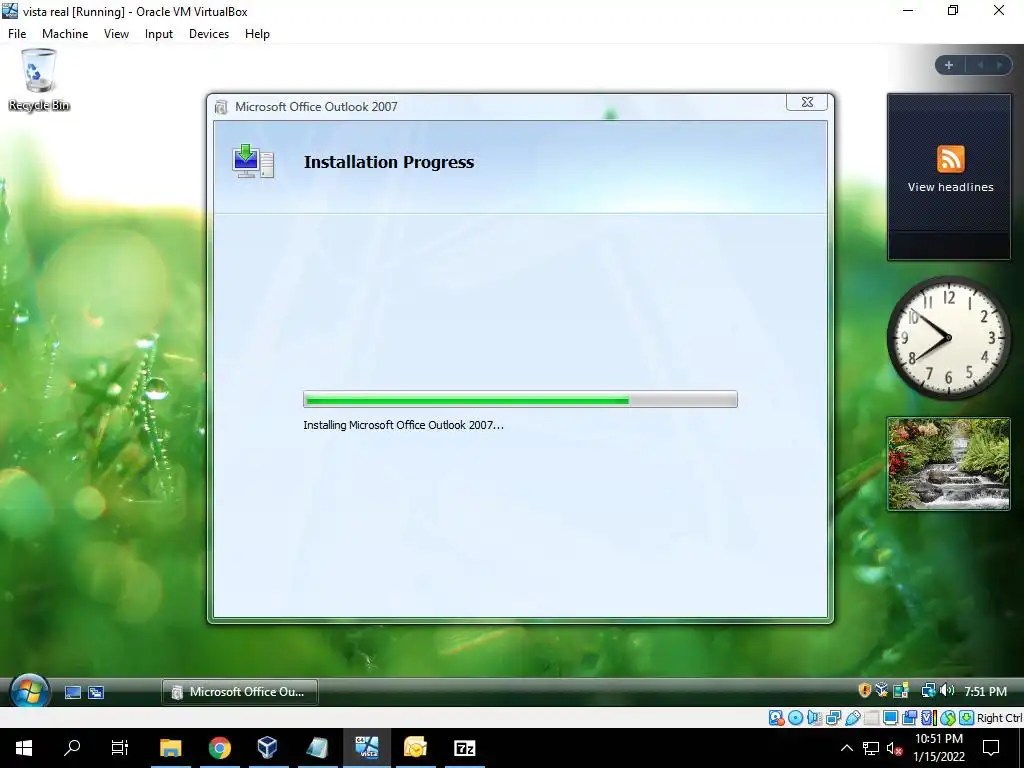This screenshot has width=1024, height=768.
Task: Open the Recycle Bin desktop icon
Action: (x=39, y=80)
